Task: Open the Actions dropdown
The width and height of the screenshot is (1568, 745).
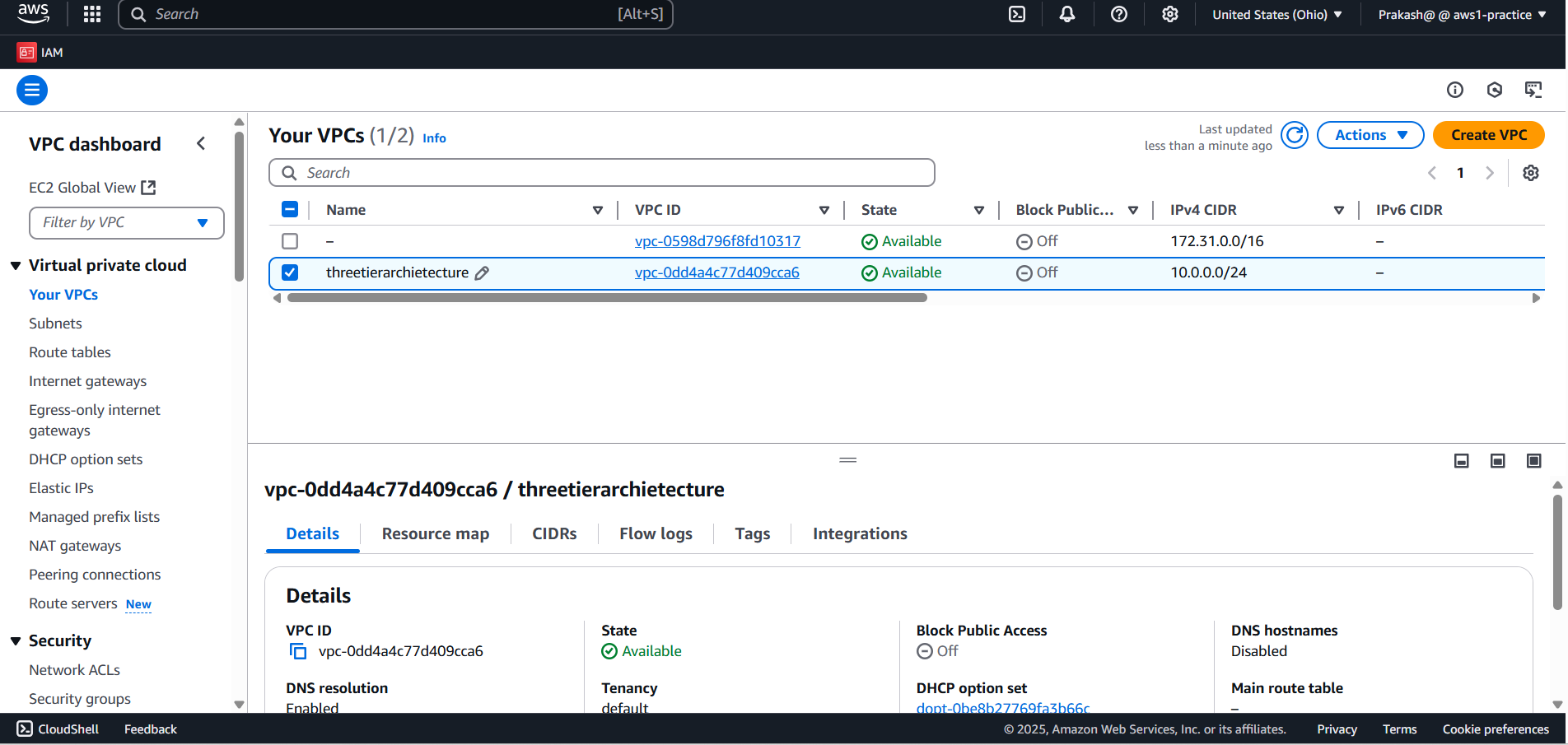Action: 1370,135
